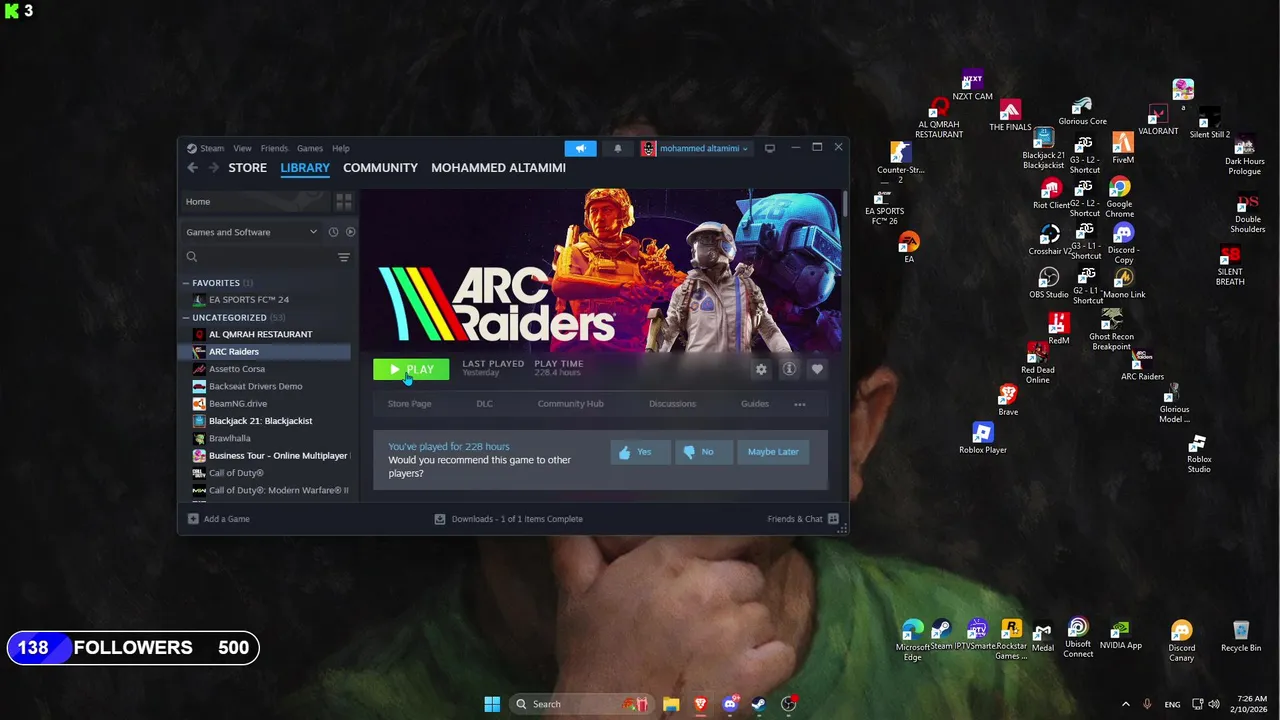
Task: Click the VALORANT desktop icon
Action: pyautogui.click(x=1158, y=119)
